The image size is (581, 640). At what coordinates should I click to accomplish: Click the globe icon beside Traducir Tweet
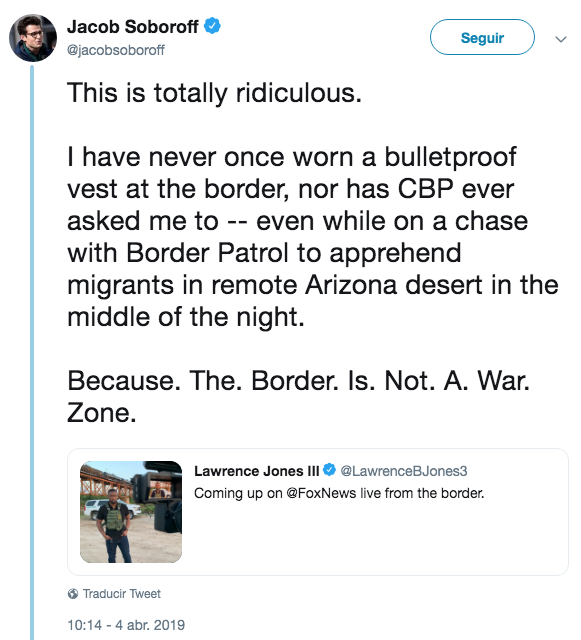(x=73, y=593)
